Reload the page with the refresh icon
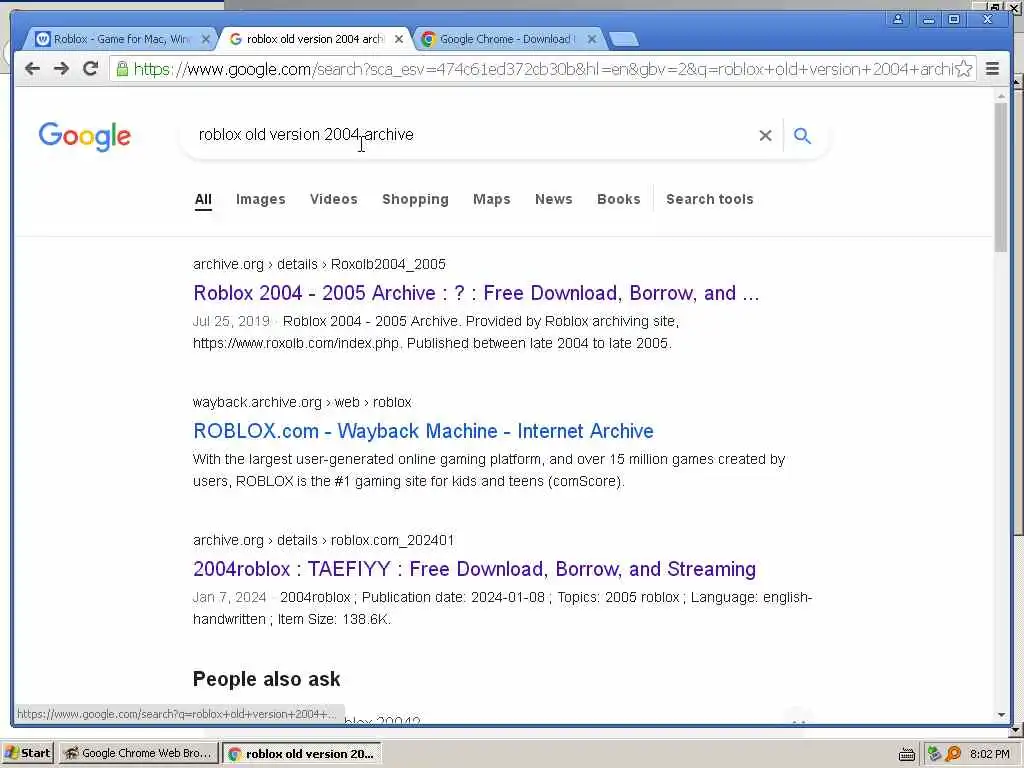The width and height of the screenshot is (1024, 768). pos(91,69)
